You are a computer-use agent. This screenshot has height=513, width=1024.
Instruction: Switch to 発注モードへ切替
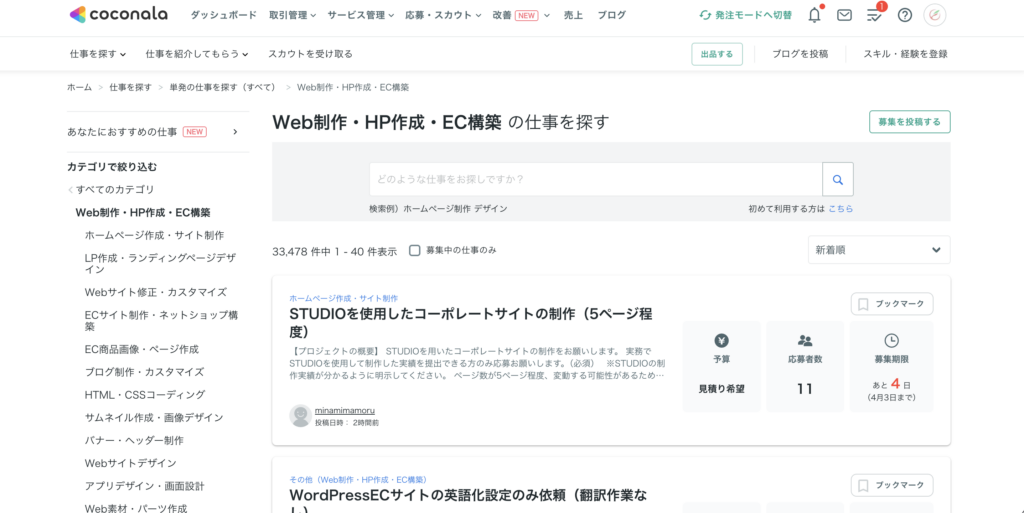pos(745,15)
